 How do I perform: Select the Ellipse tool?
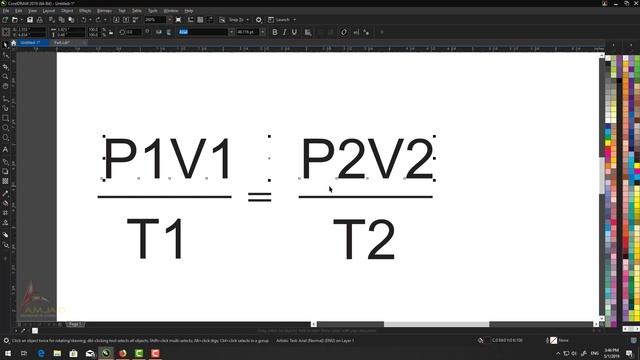[5, 128]
